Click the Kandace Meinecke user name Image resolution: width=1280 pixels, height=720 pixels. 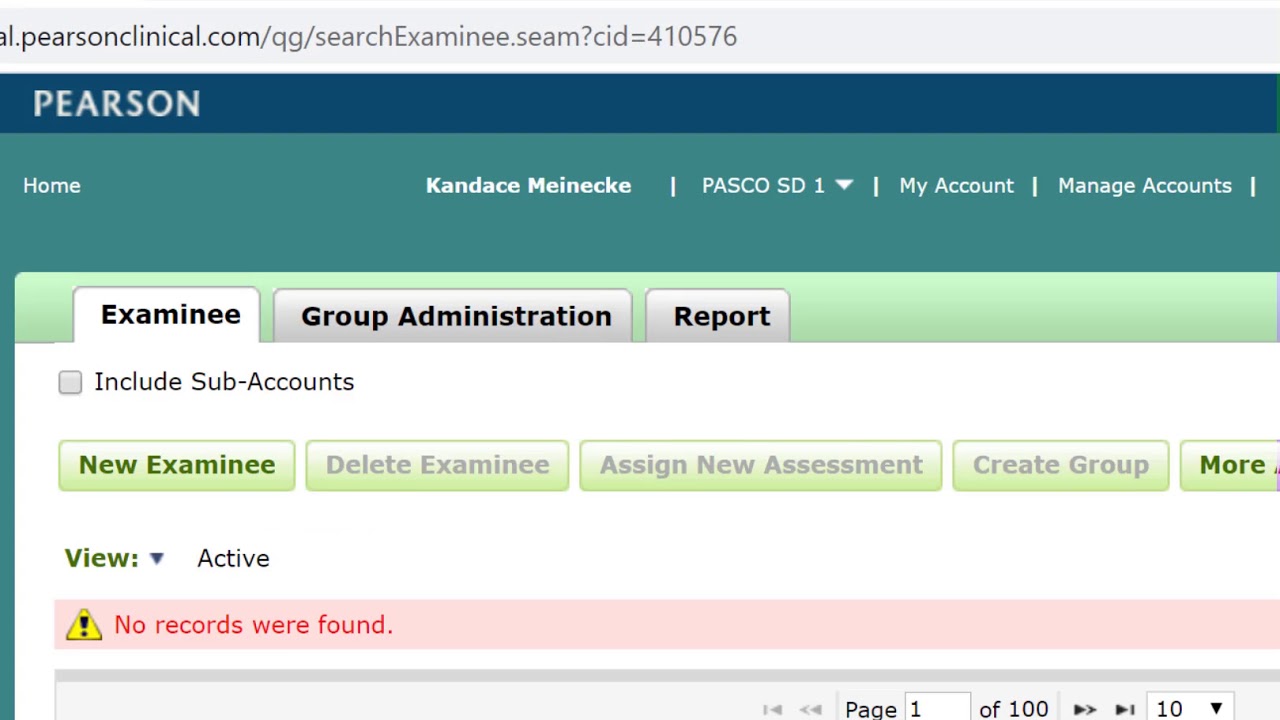pyautogui.click(x=528, y=185)
